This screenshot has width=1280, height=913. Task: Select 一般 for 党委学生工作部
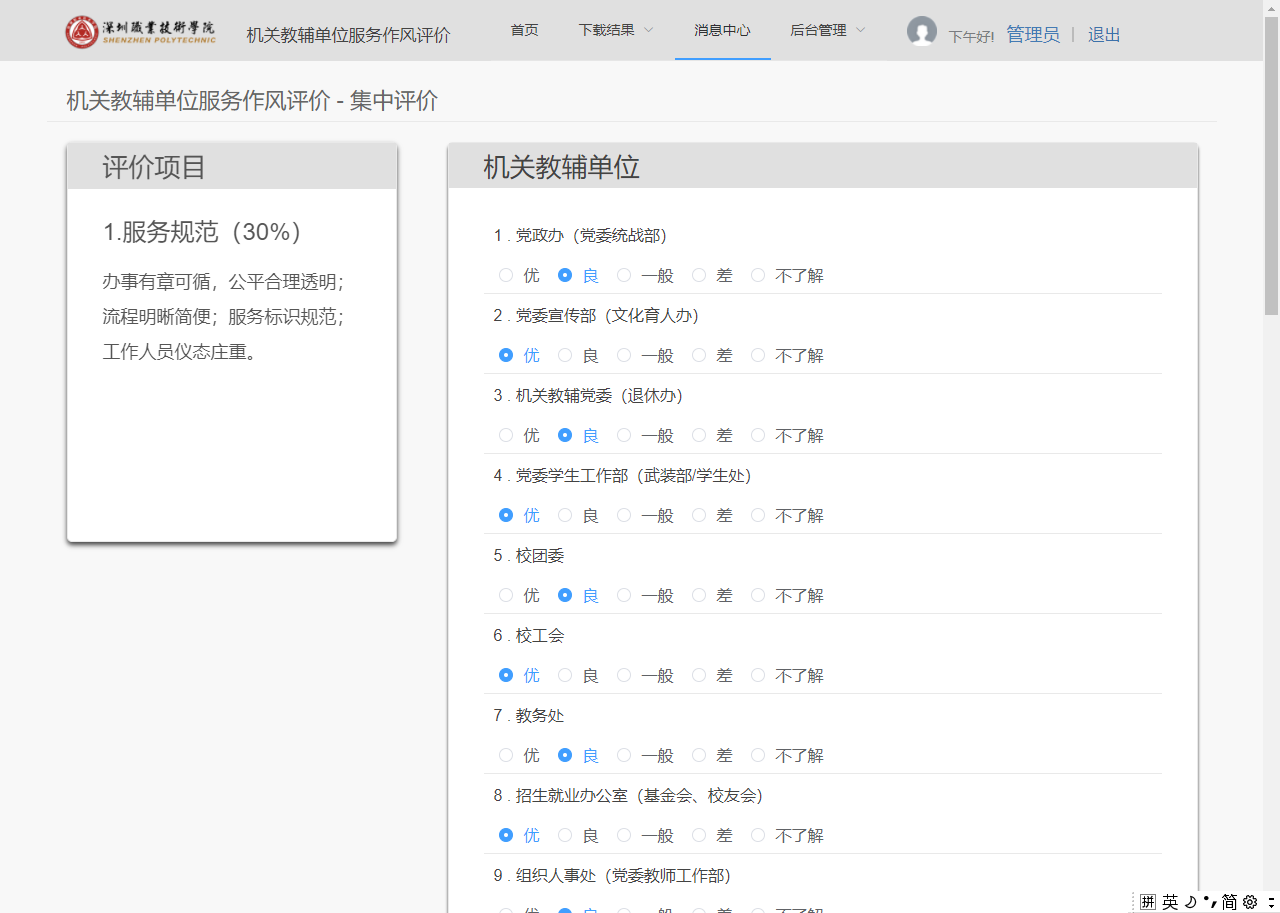(x=624, y=515)
